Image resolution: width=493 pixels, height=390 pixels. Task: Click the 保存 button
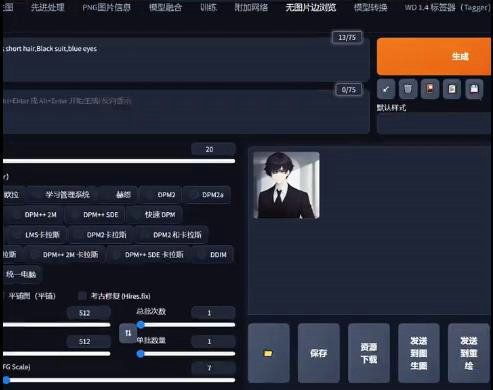[x=318, y=353]
